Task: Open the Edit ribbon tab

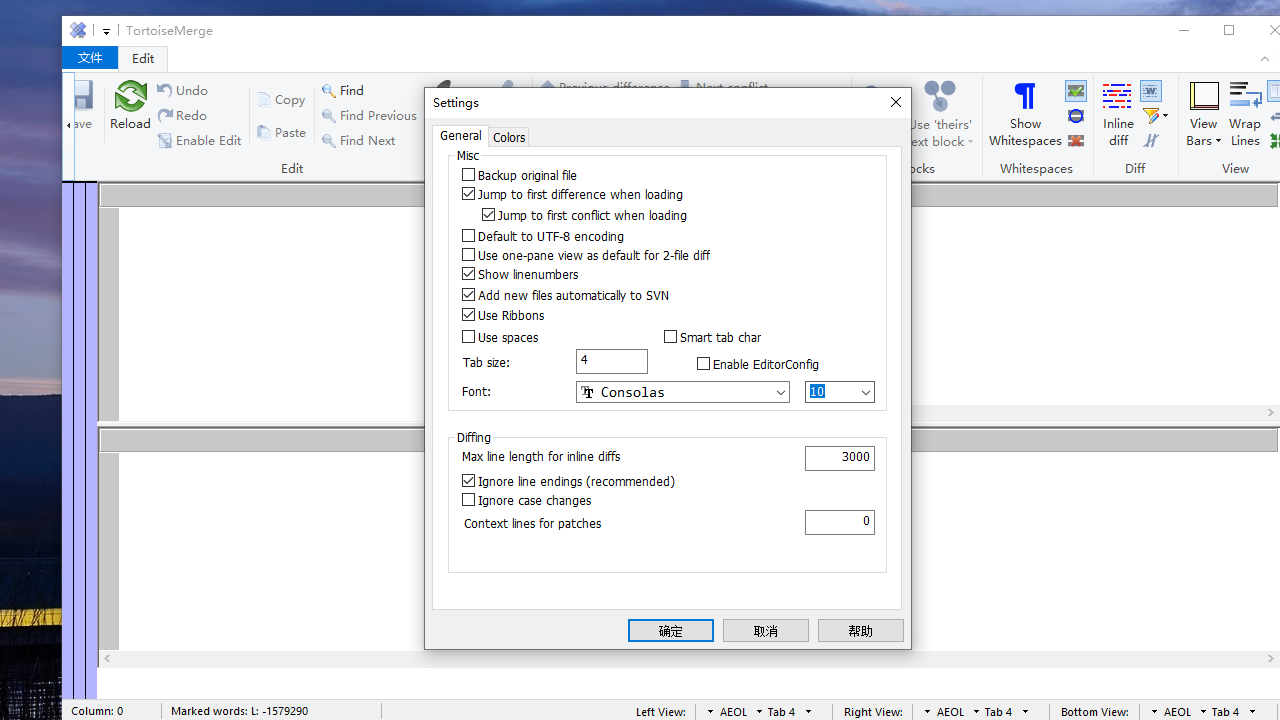Action: pos(143,58)
